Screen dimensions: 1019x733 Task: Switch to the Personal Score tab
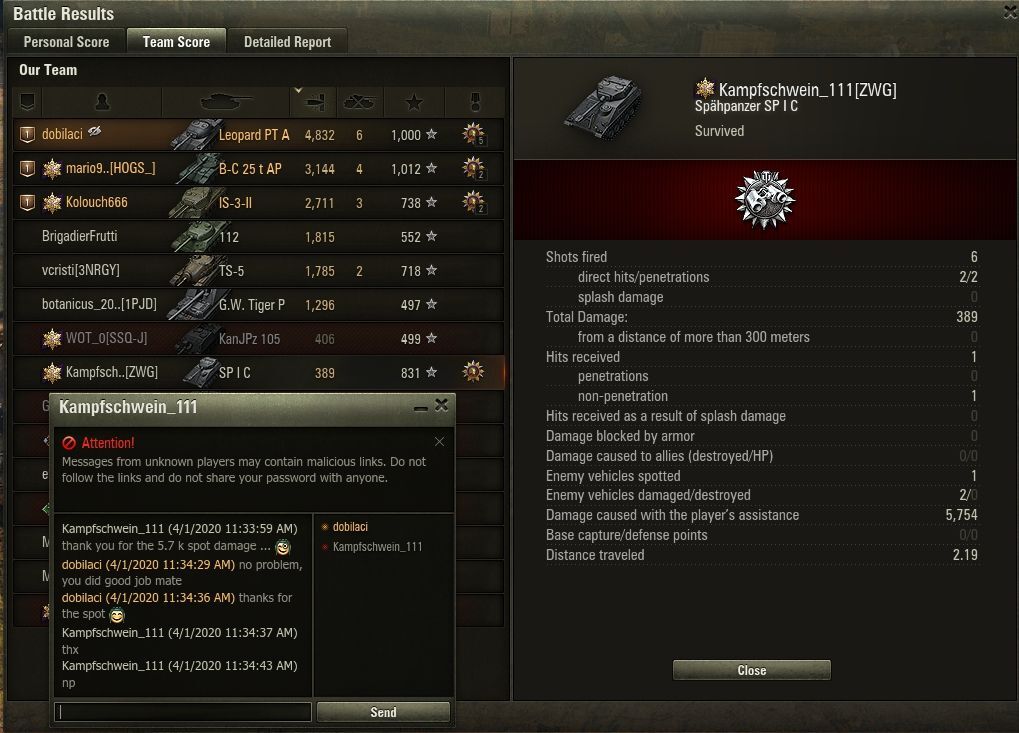[66, 42]
